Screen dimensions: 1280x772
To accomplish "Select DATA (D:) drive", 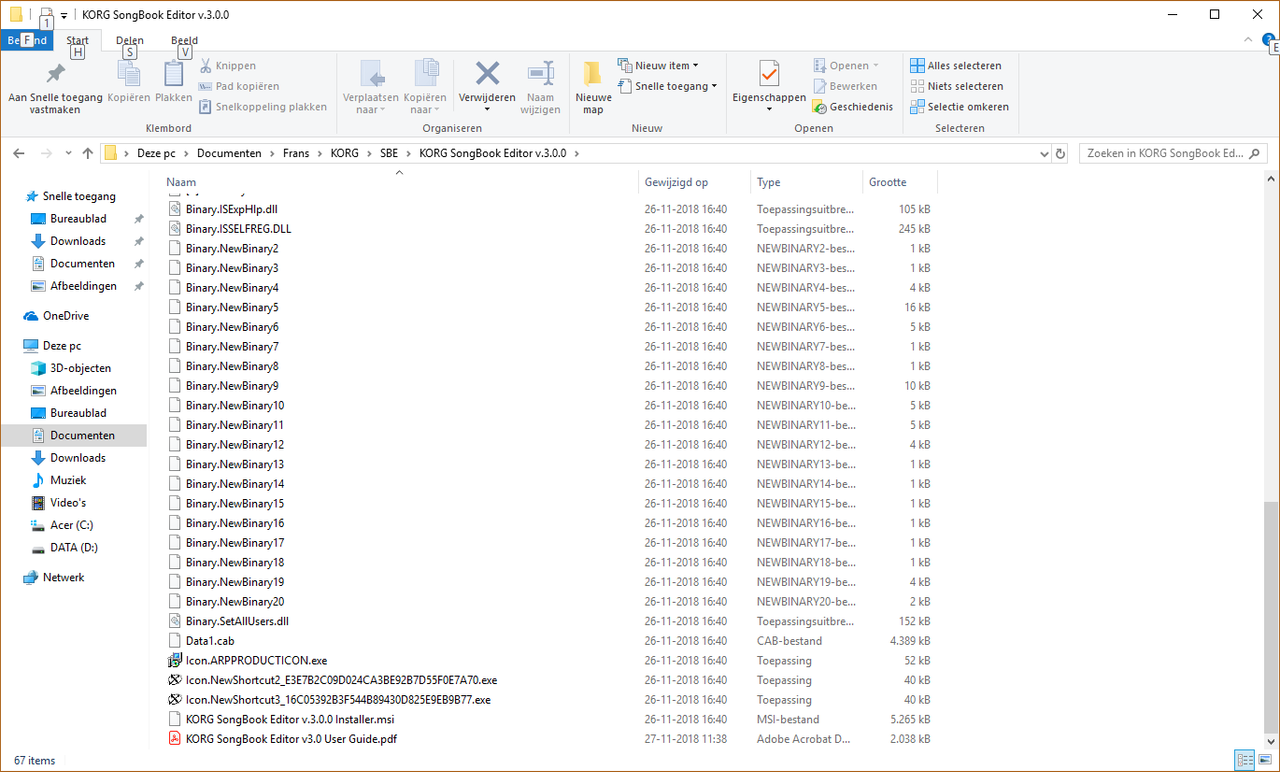I will tap(73, 548).
